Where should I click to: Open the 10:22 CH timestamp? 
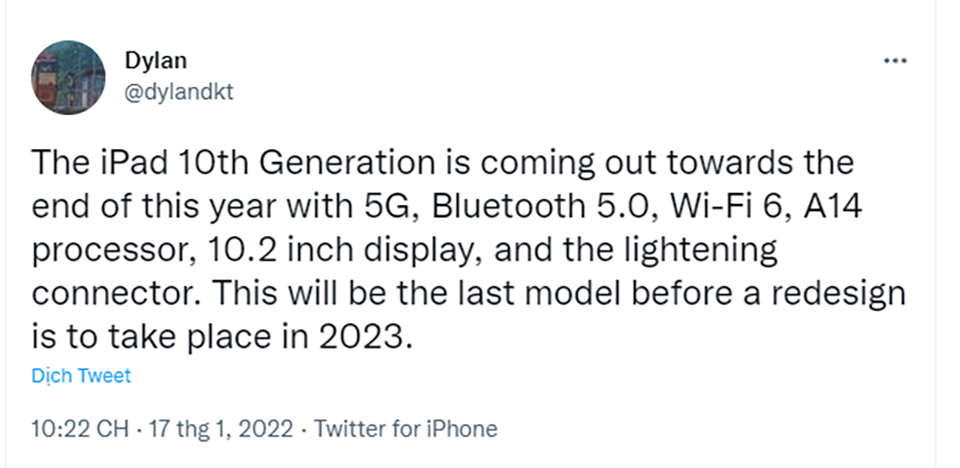coord(80,429)
